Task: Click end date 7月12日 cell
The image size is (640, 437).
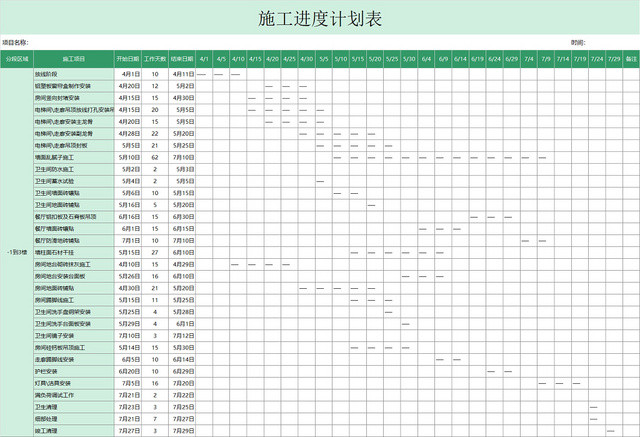Action: point(182,336)
